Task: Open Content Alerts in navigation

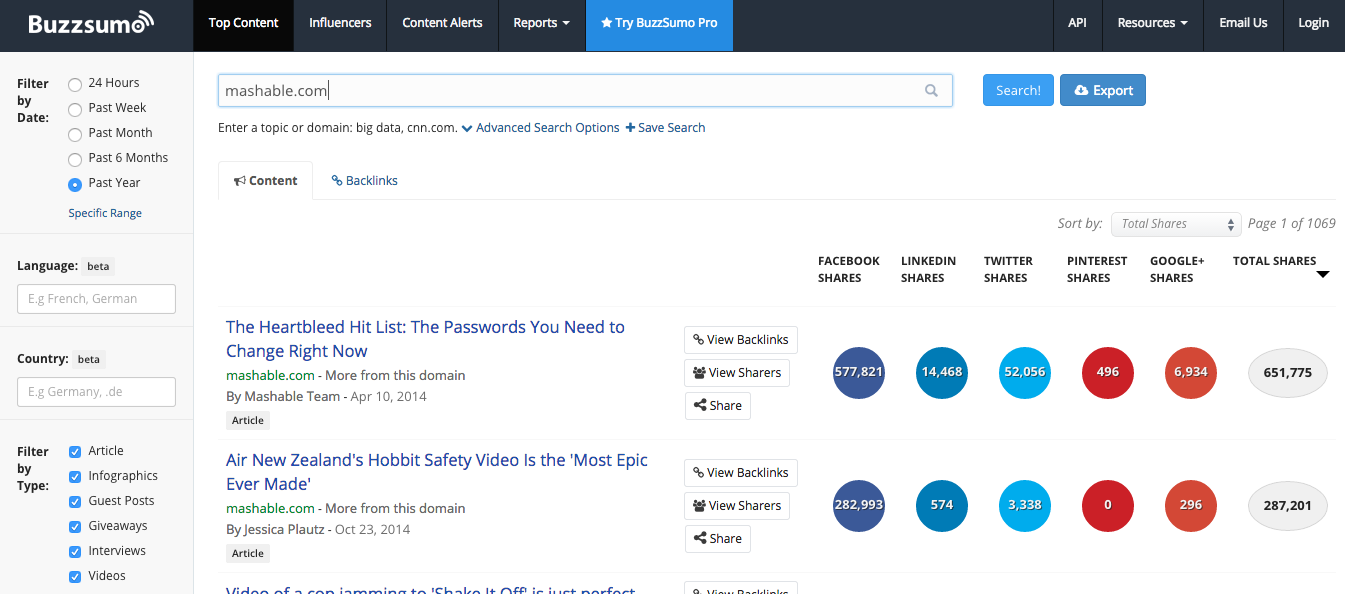Action: [442, 23]
